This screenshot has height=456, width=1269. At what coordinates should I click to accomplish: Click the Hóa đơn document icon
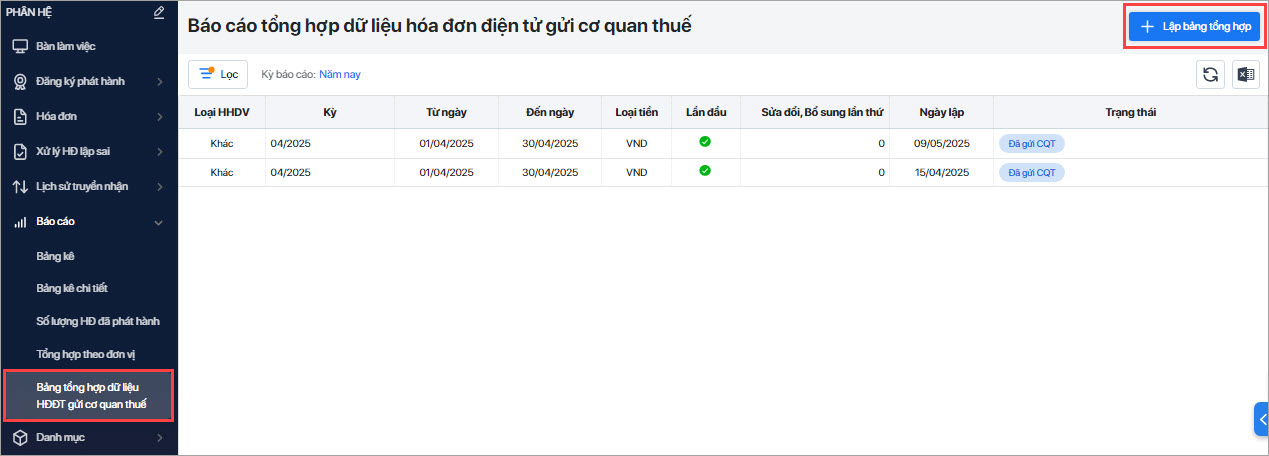(x=20, y=117)
